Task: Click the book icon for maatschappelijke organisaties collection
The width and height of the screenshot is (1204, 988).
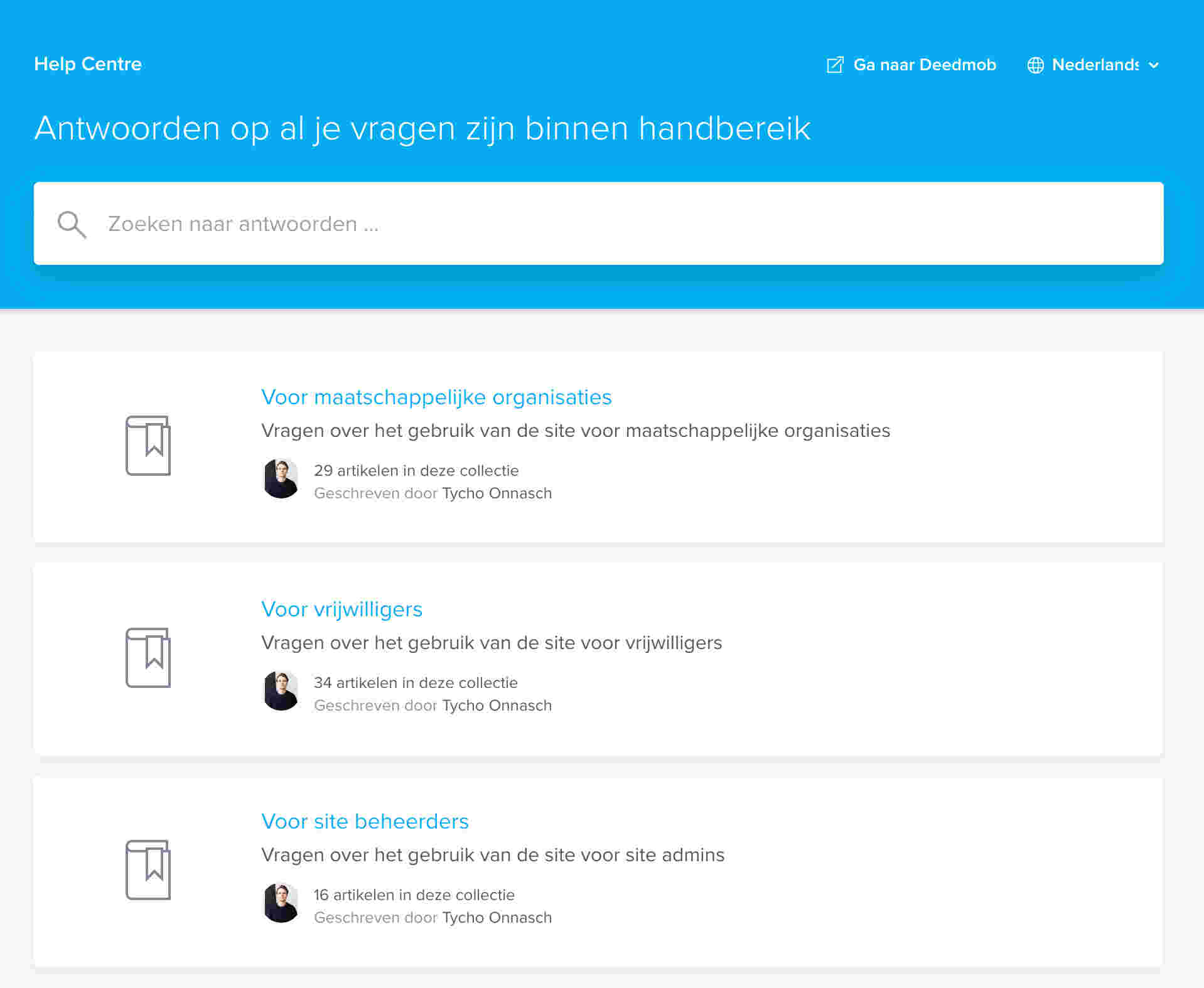Action: pos(148,446)
